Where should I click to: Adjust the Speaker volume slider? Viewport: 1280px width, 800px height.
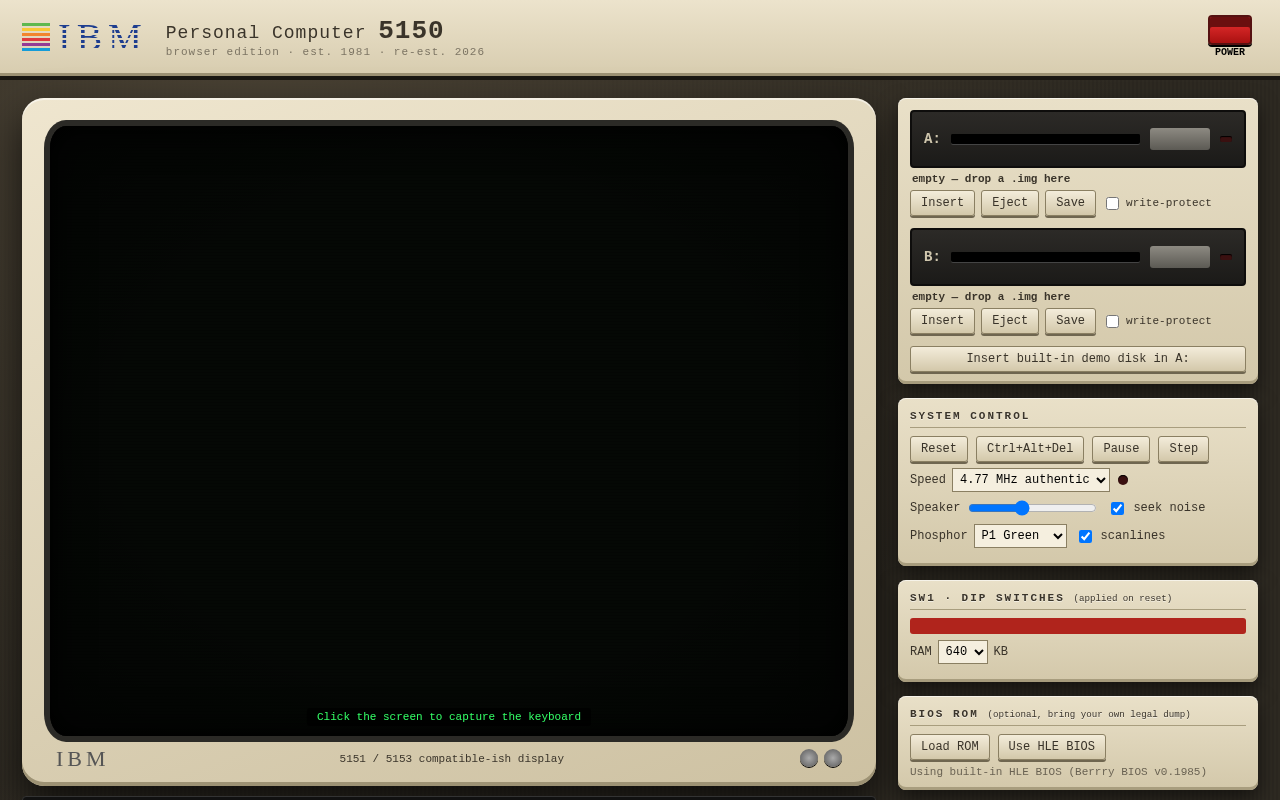[1032, 508]
